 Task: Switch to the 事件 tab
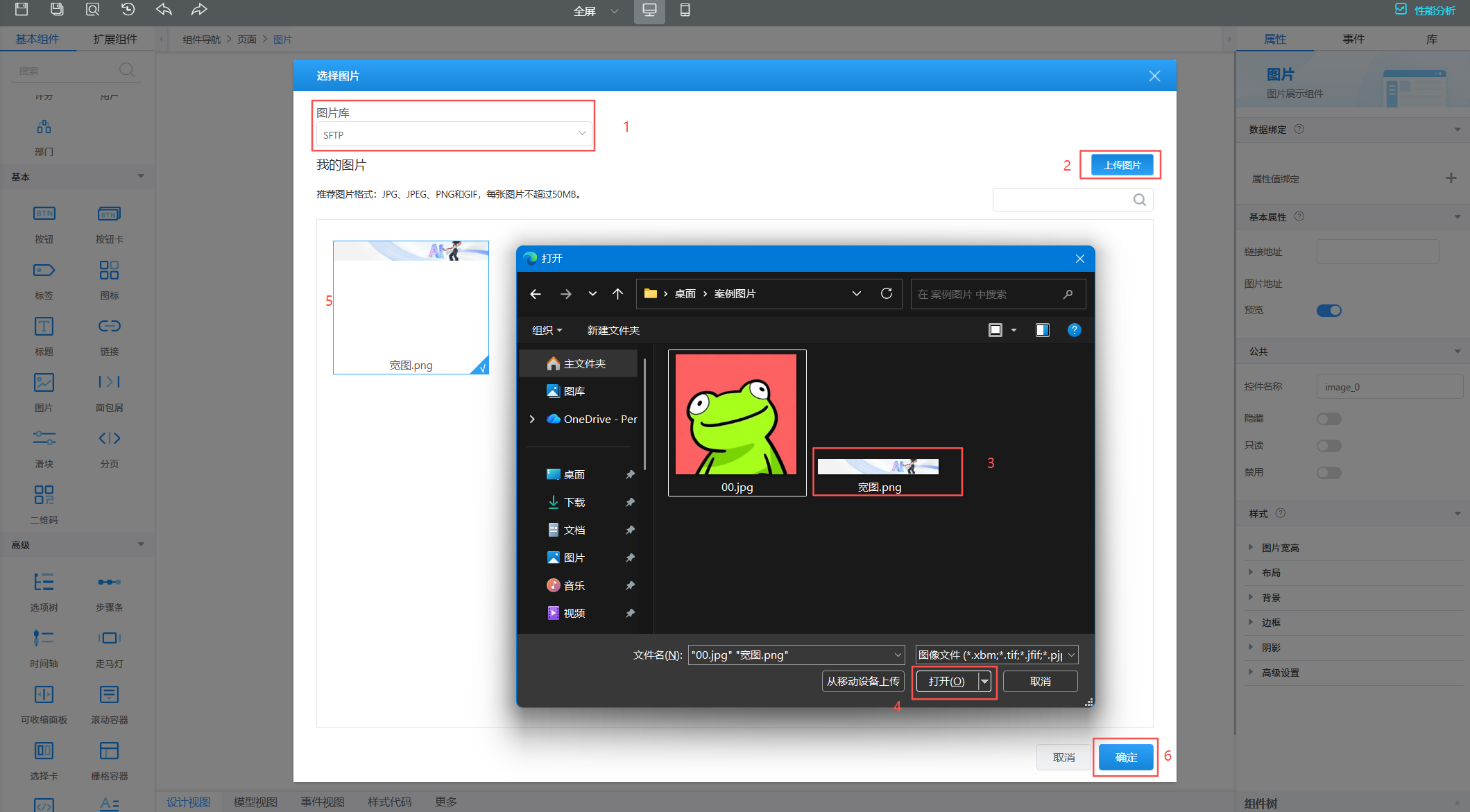pyautogui.click(x=1353, y=39)
